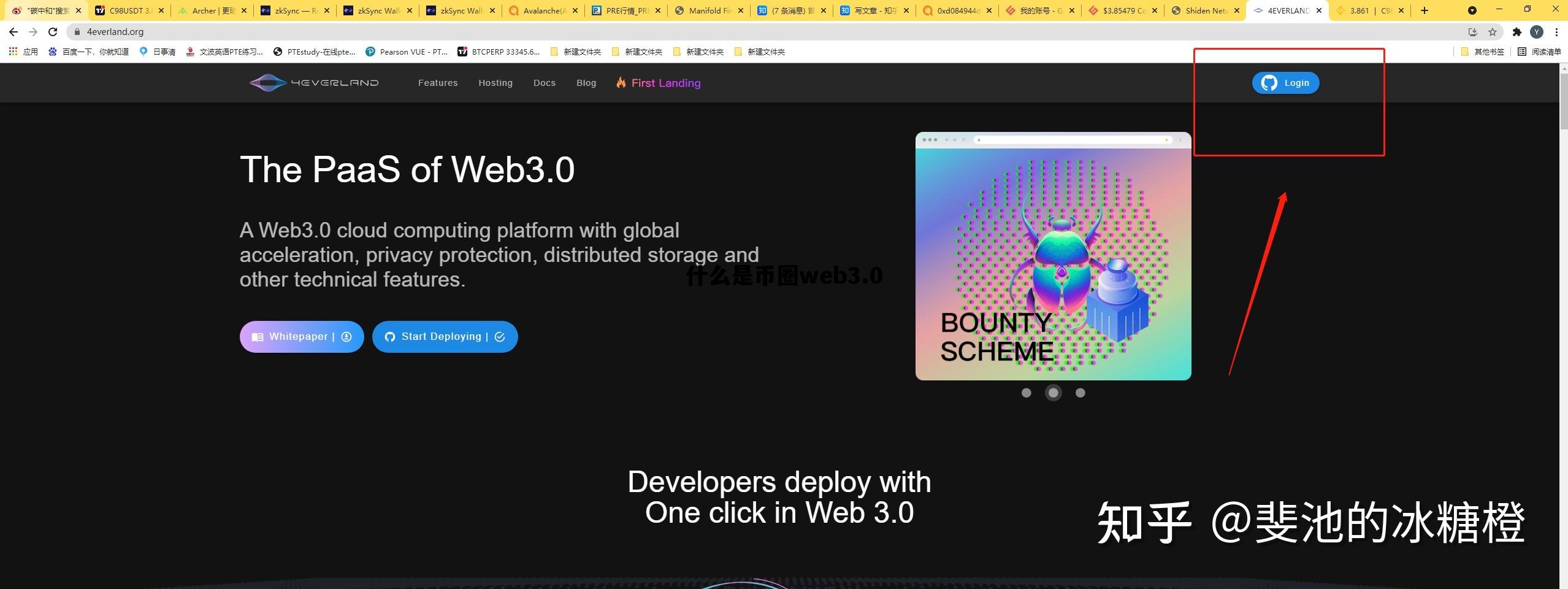The width and height of the screenshot is (1568, 589).
Task: Open the browser extensions puzzle icon
Action: click(x=1517, y=32)
